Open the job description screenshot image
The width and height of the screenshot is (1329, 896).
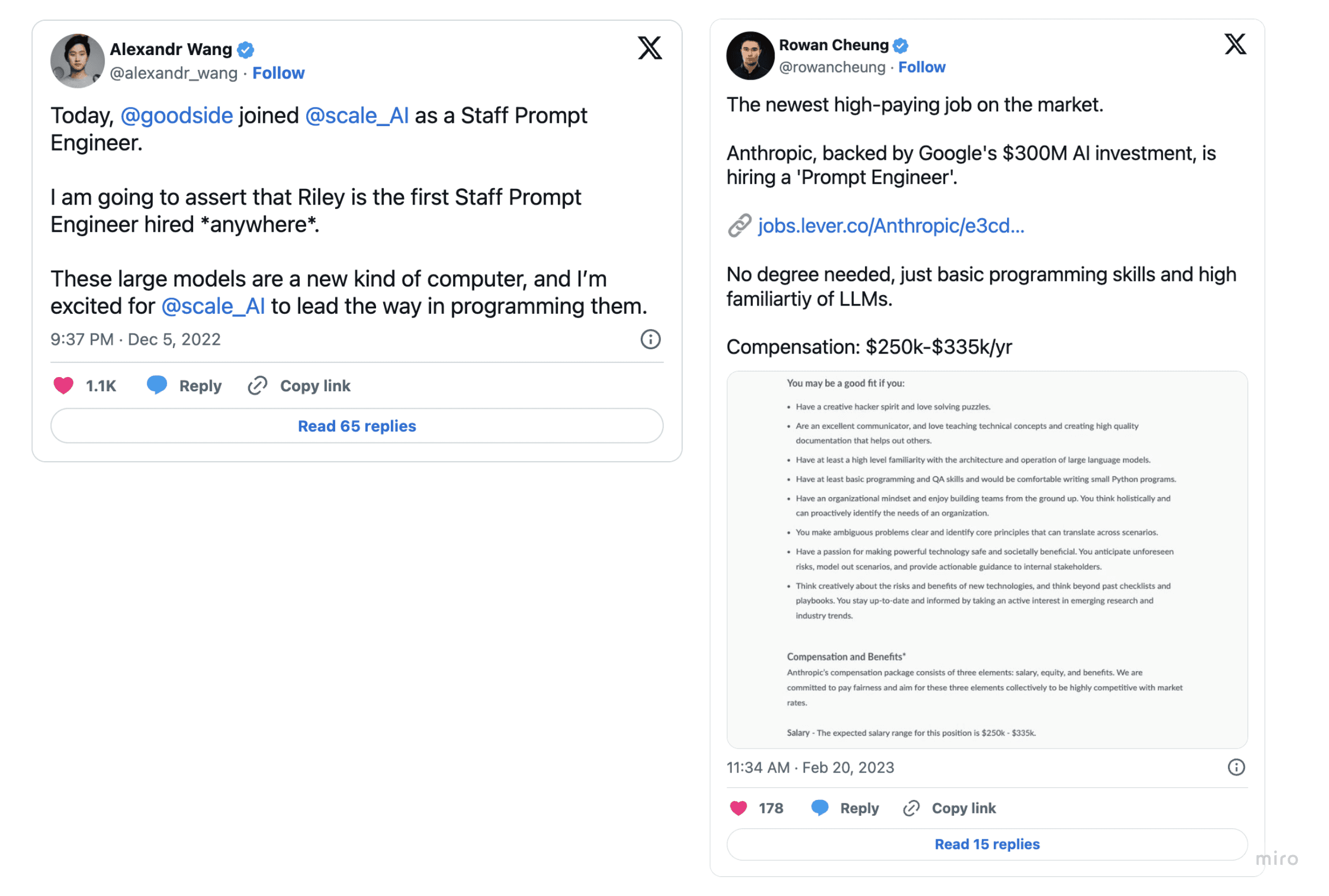coord(987,559)
